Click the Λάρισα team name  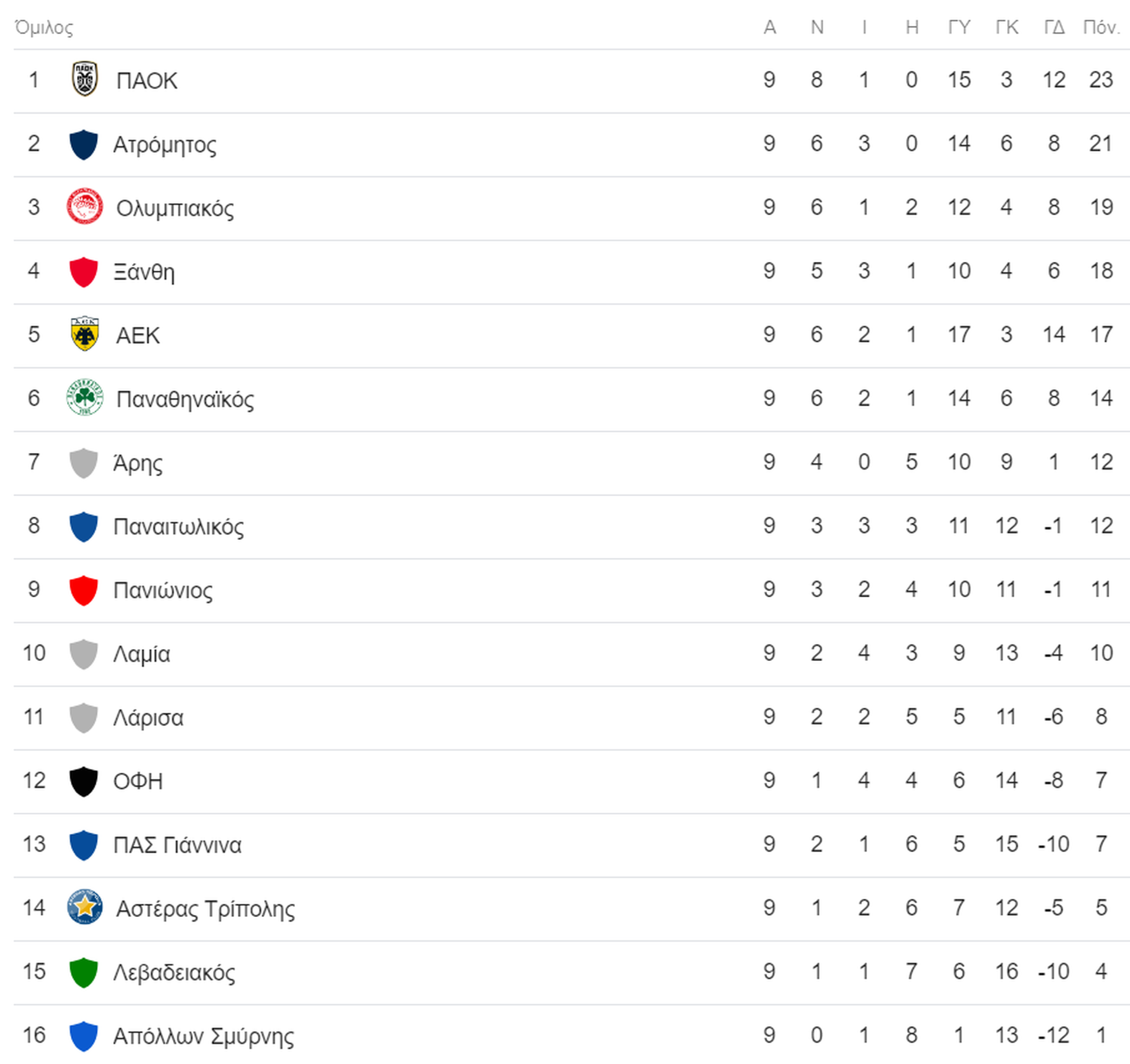(148, 717)
